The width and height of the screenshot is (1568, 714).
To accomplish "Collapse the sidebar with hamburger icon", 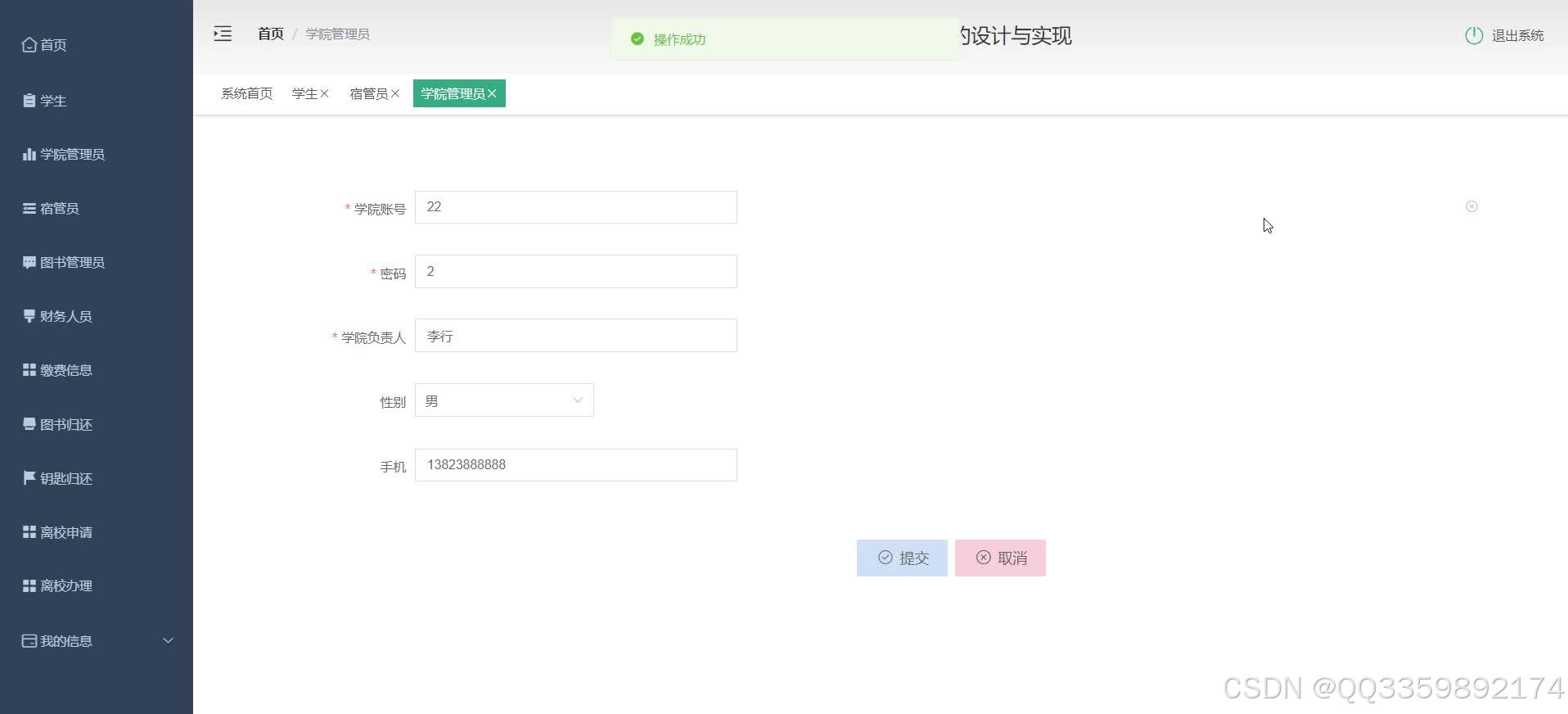I will (223, 34).
